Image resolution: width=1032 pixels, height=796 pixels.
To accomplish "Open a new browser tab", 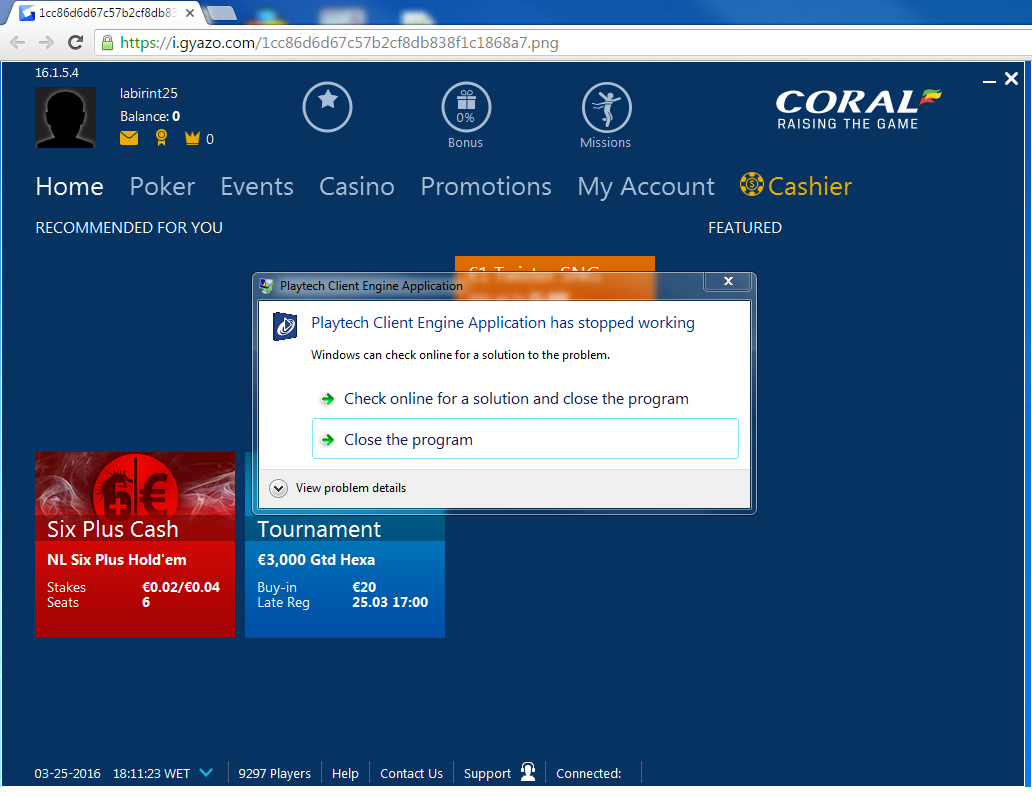I will pos(222,13).
